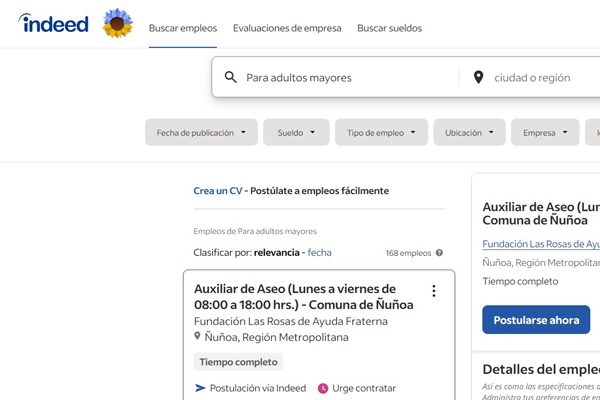The height and width of the screenshot is (400, 600).
Task: Open the job card three-dot menu
Action: [x=433, y=291]
